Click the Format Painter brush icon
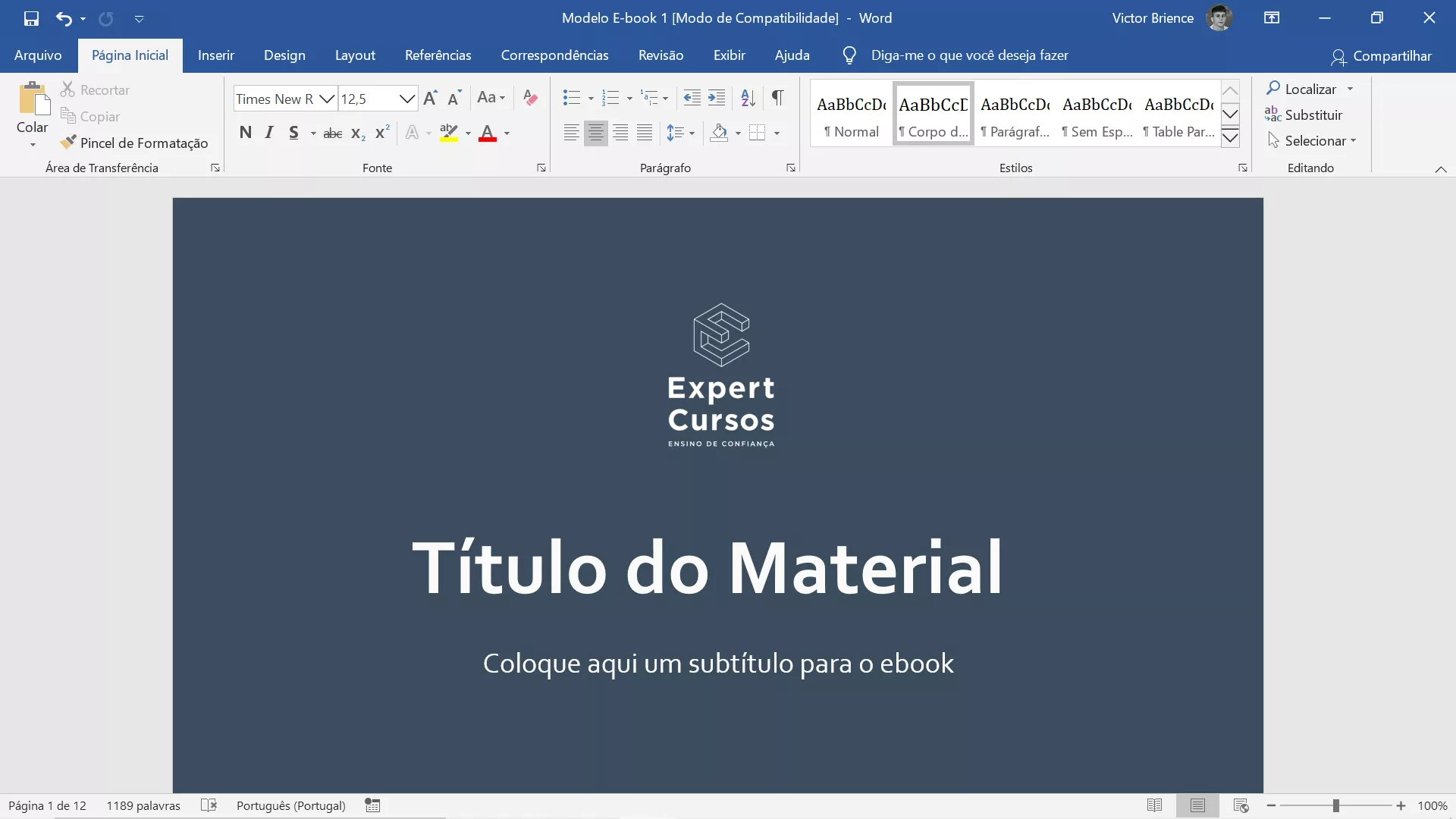1456x819 pixels. (x=68, y=143)
